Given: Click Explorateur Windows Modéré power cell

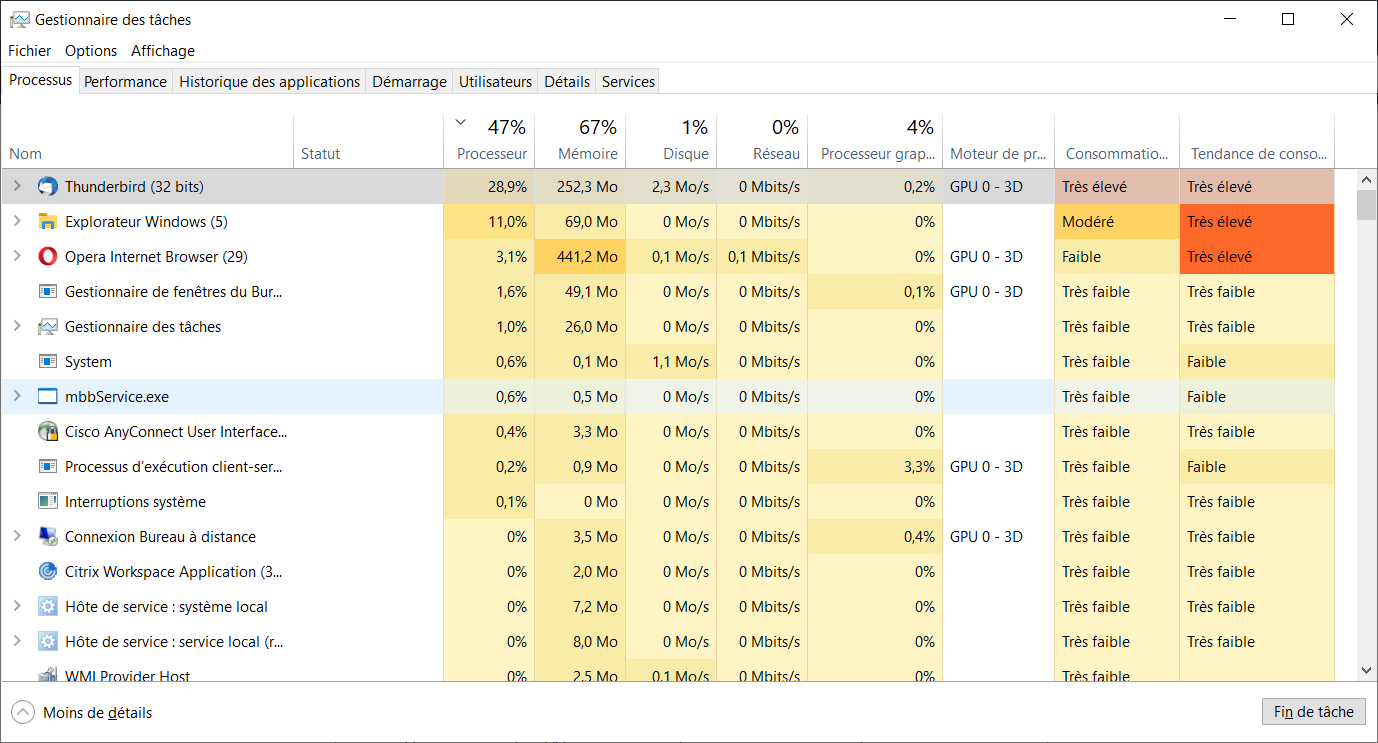Looking at the screenshot, I should [x=1117, y=222].
